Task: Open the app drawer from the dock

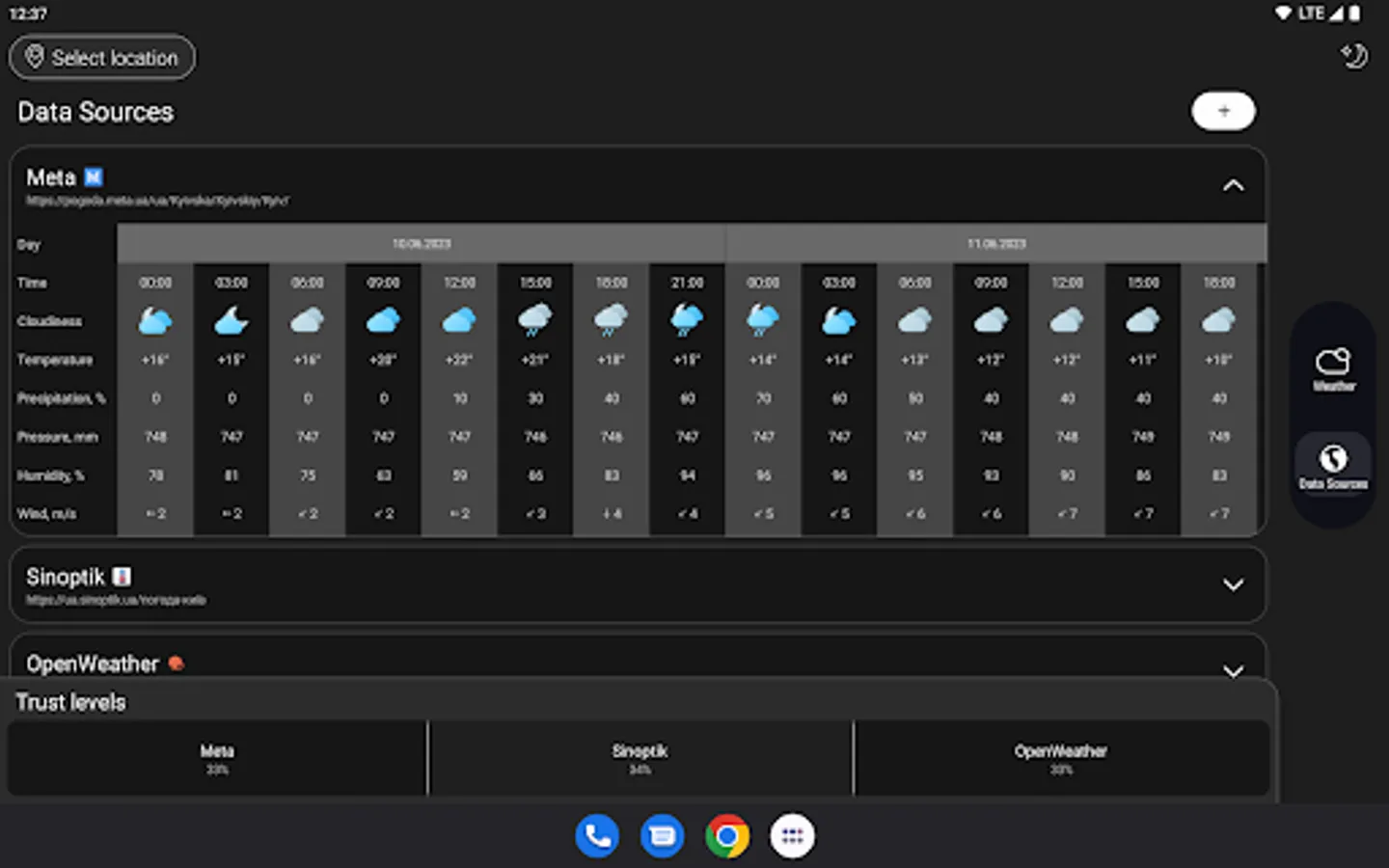Action: (792, 836)
